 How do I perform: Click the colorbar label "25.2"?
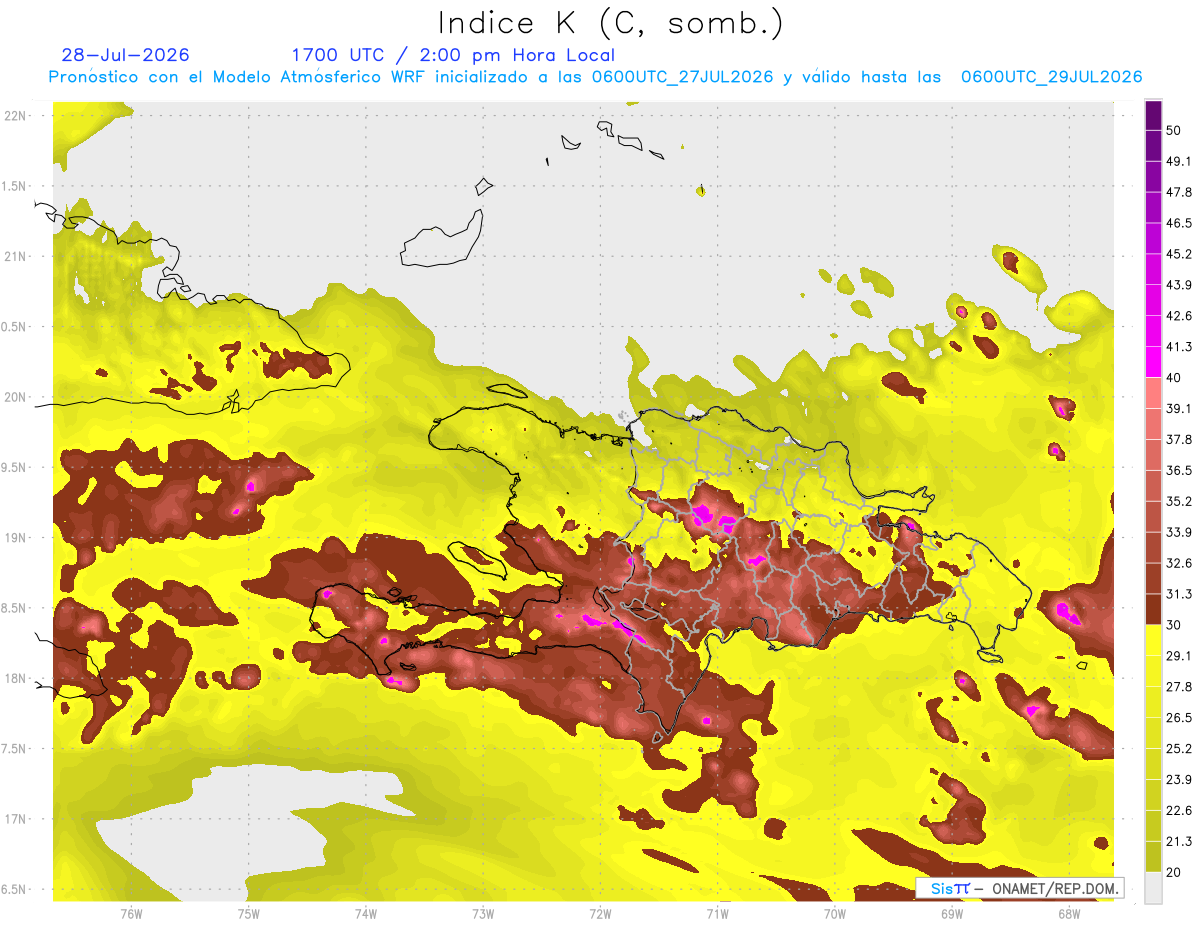point(1178,748)
